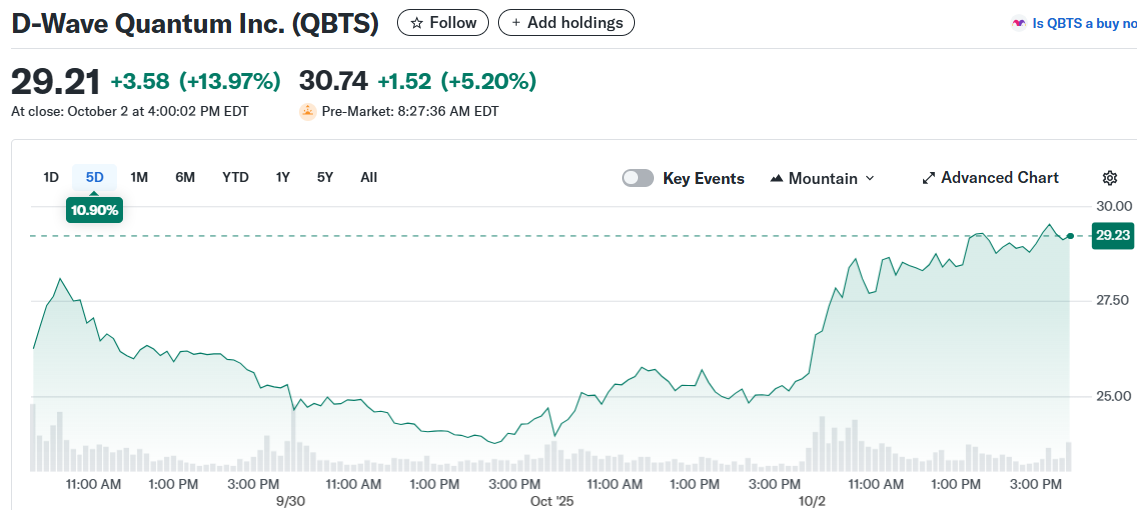Switch to the 1M range
The height and width of the screenshot is (510, 1137).
tap(139, 178)
